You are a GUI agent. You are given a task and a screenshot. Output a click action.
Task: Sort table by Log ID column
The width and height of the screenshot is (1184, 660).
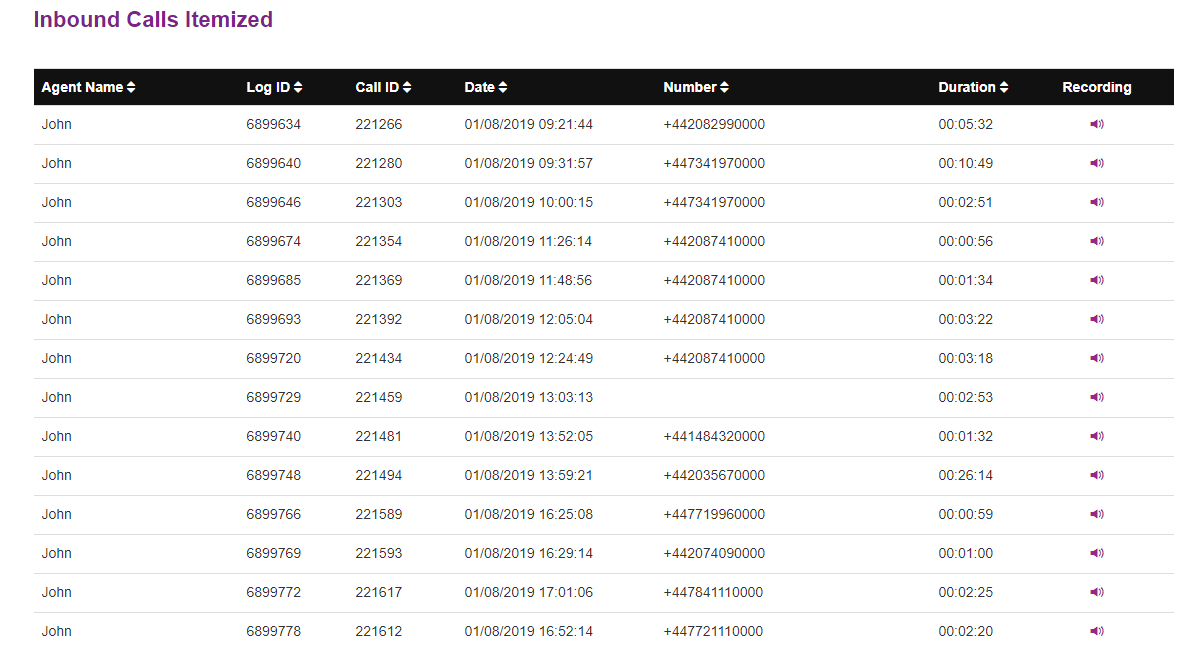274,87
